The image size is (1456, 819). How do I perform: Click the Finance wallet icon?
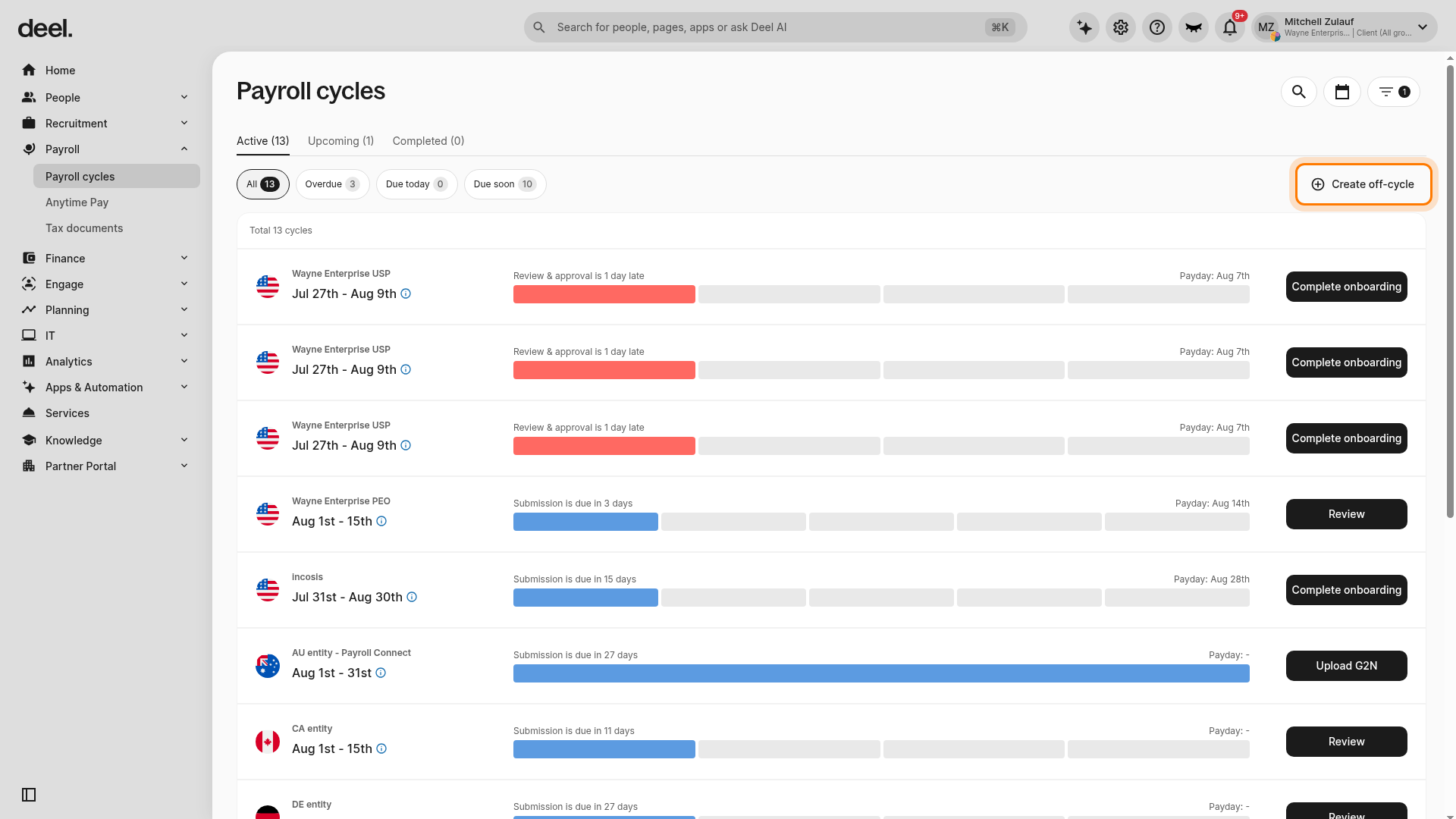click(29, 258)
